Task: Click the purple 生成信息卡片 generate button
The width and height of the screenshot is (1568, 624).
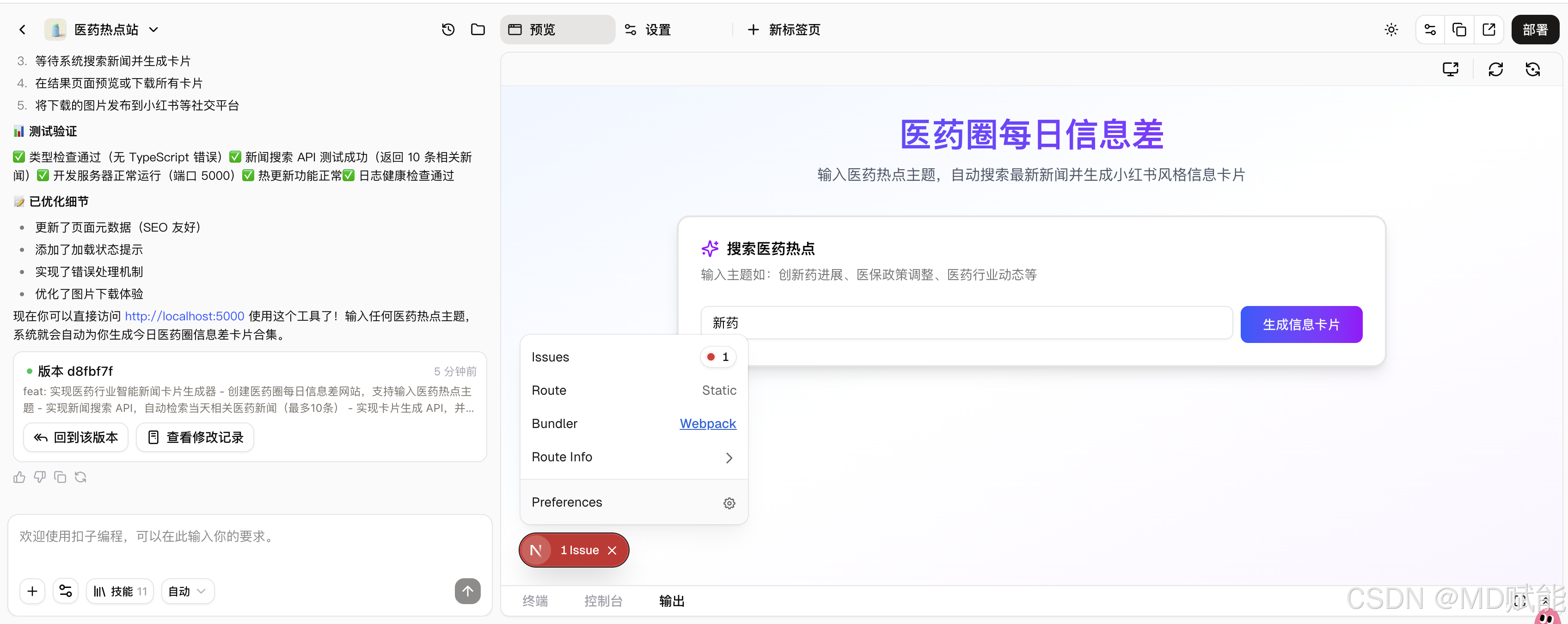Action: pyautogui.click(x=1301, y=324)
